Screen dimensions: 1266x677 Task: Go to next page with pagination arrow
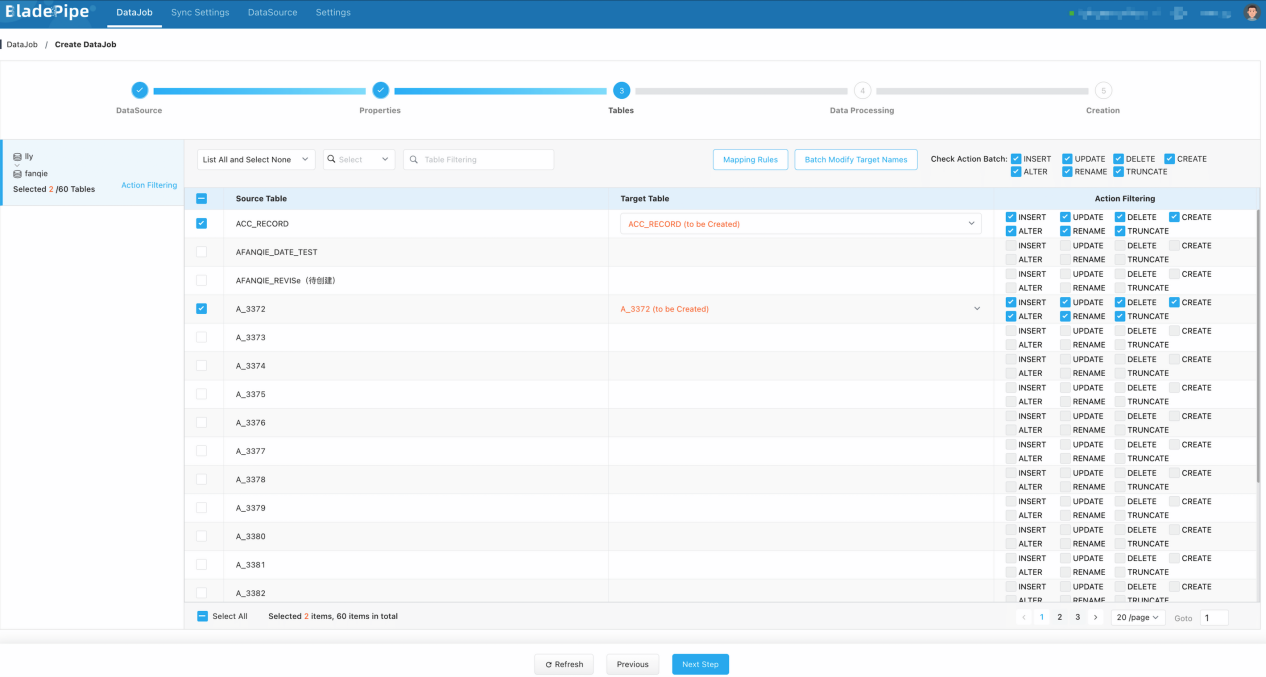[1096, 617]
